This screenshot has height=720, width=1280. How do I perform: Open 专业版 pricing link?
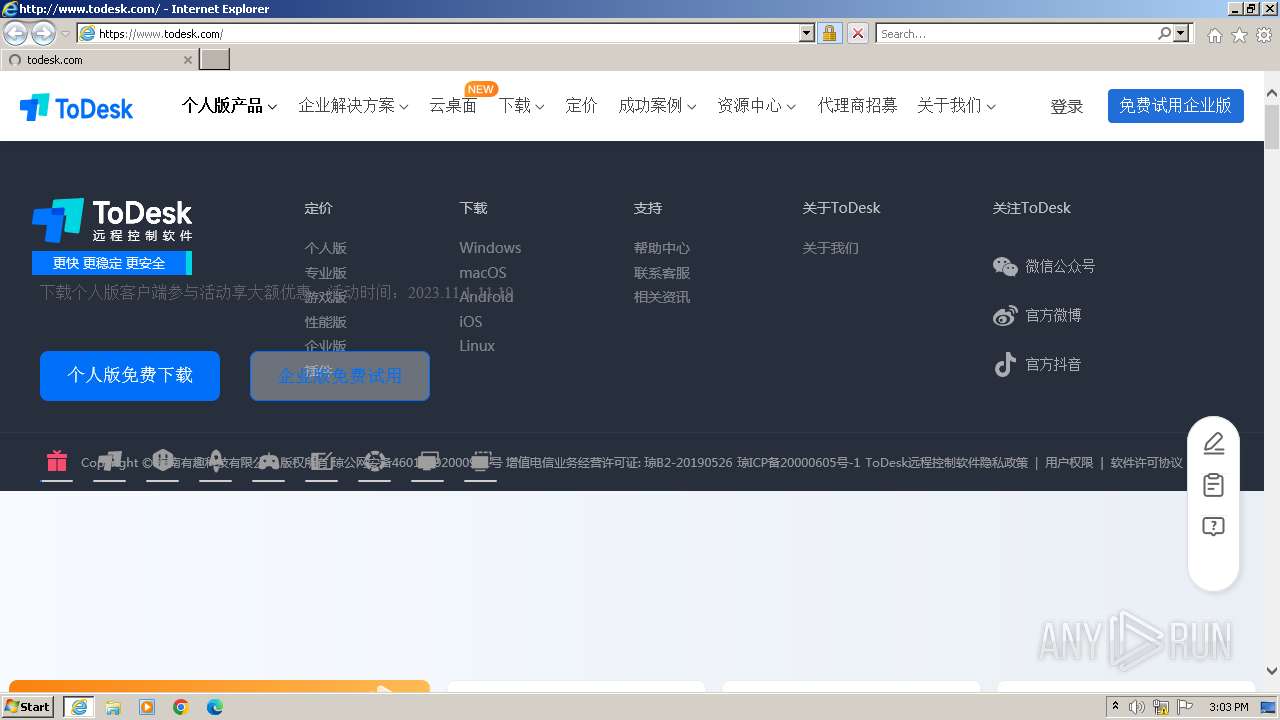(x=325, y=273)
